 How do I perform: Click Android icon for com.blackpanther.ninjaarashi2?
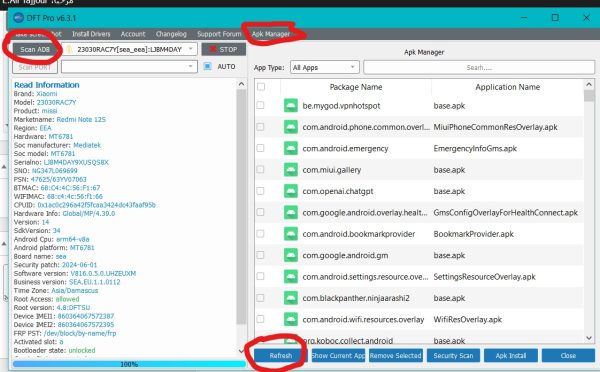291,298
